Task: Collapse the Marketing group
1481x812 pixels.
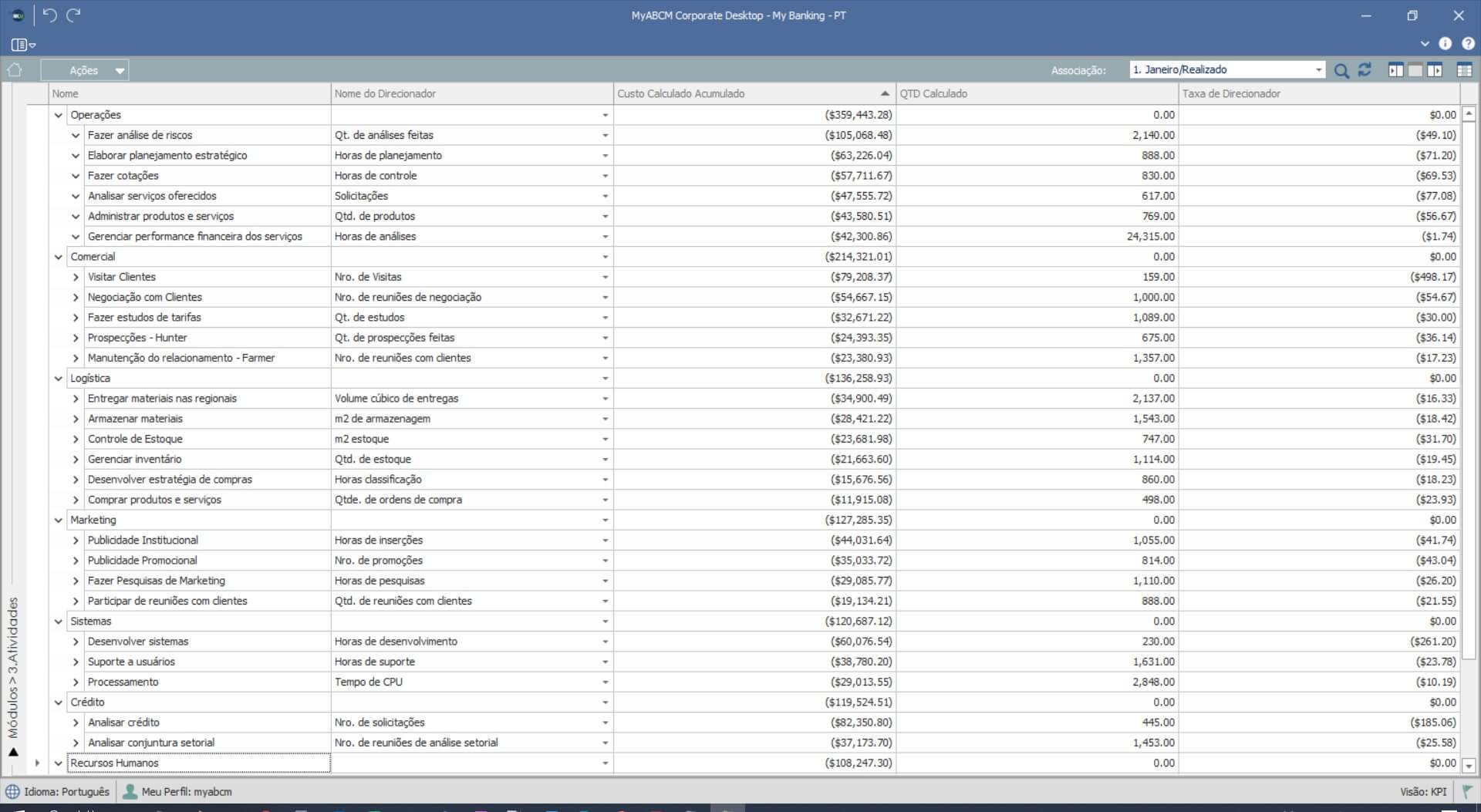Action: (59, 521)
